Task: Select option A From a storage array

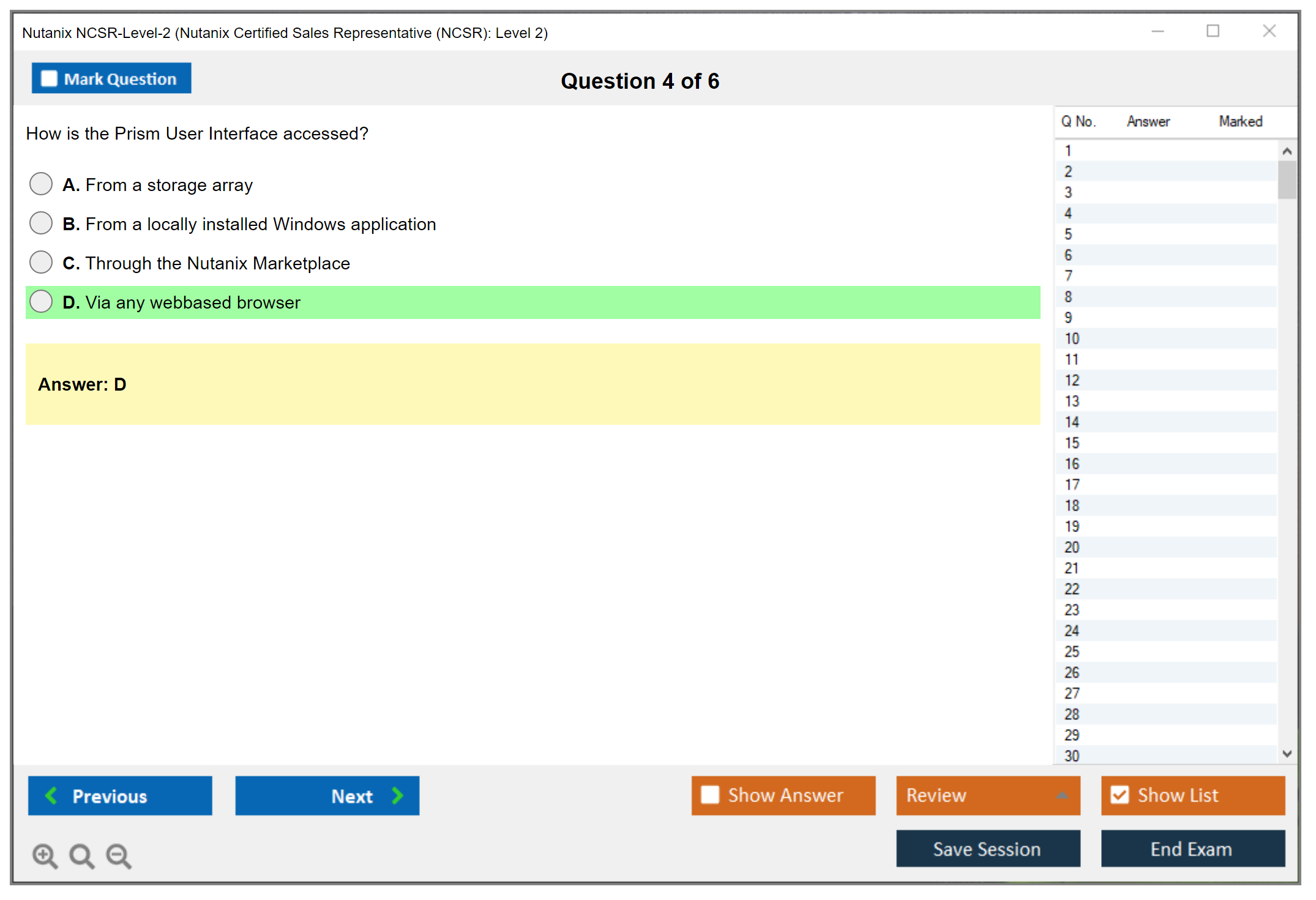Action: pyautogui.click(x=41, y=184)
